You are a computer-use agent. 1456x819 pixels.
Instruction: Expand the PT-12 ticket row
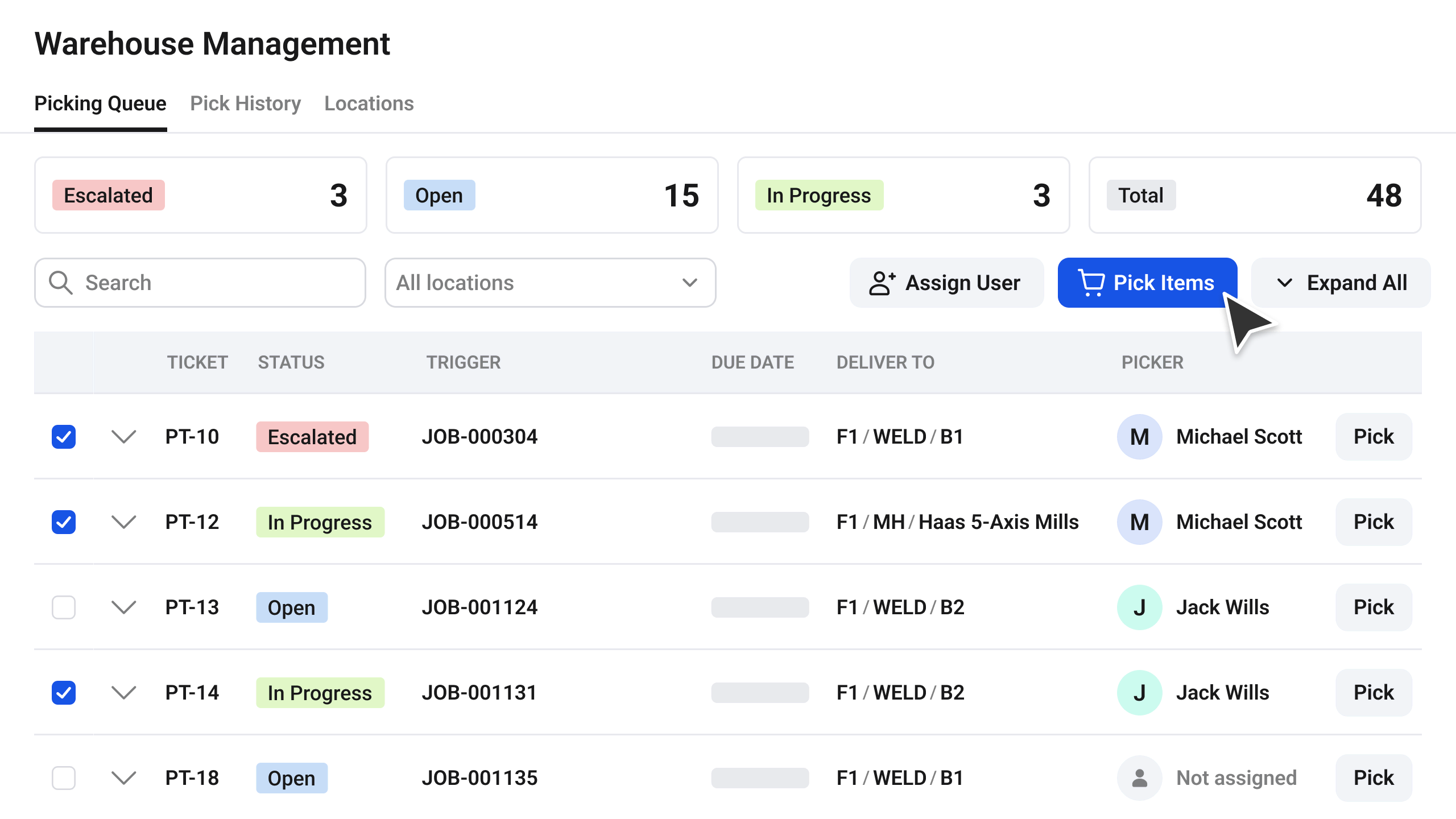click(123, 522)
